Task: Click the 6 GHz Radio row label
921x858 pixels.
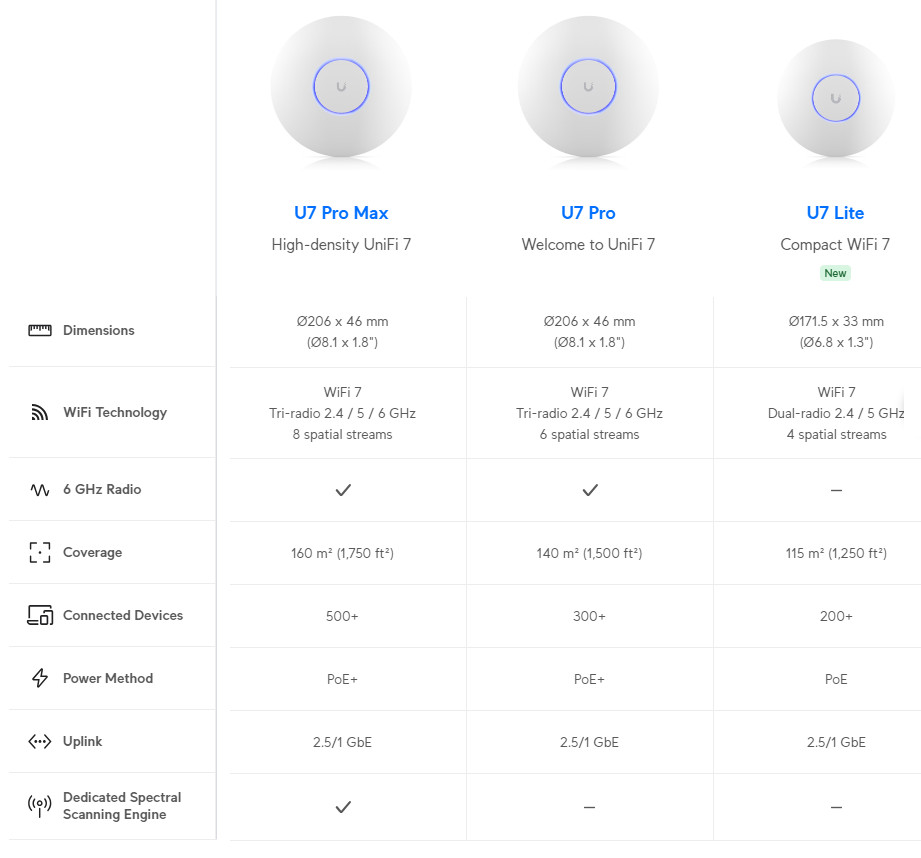Action: [x=102, y=490]
